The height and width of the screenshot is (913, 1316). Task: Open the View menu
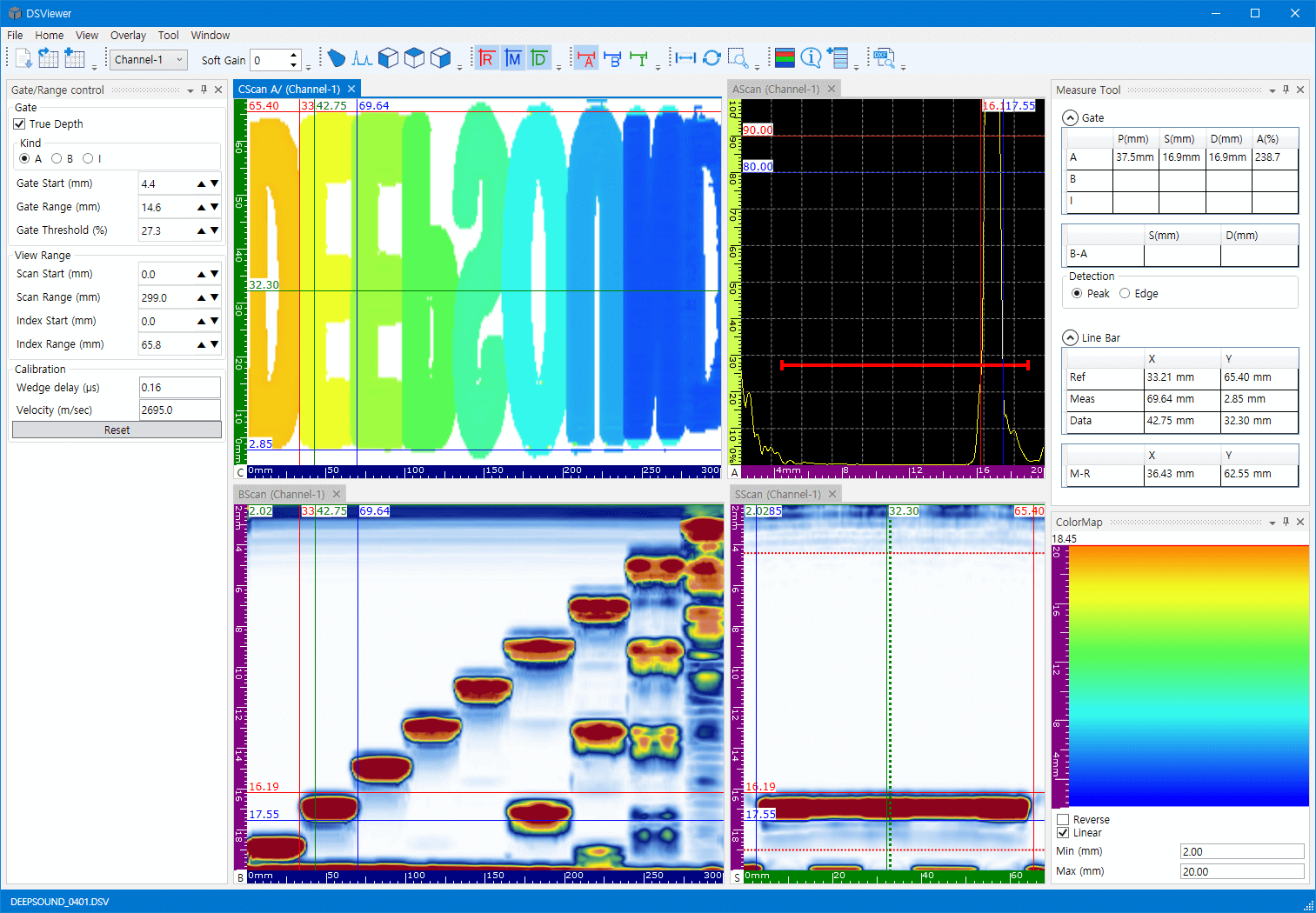click(87, 36)
